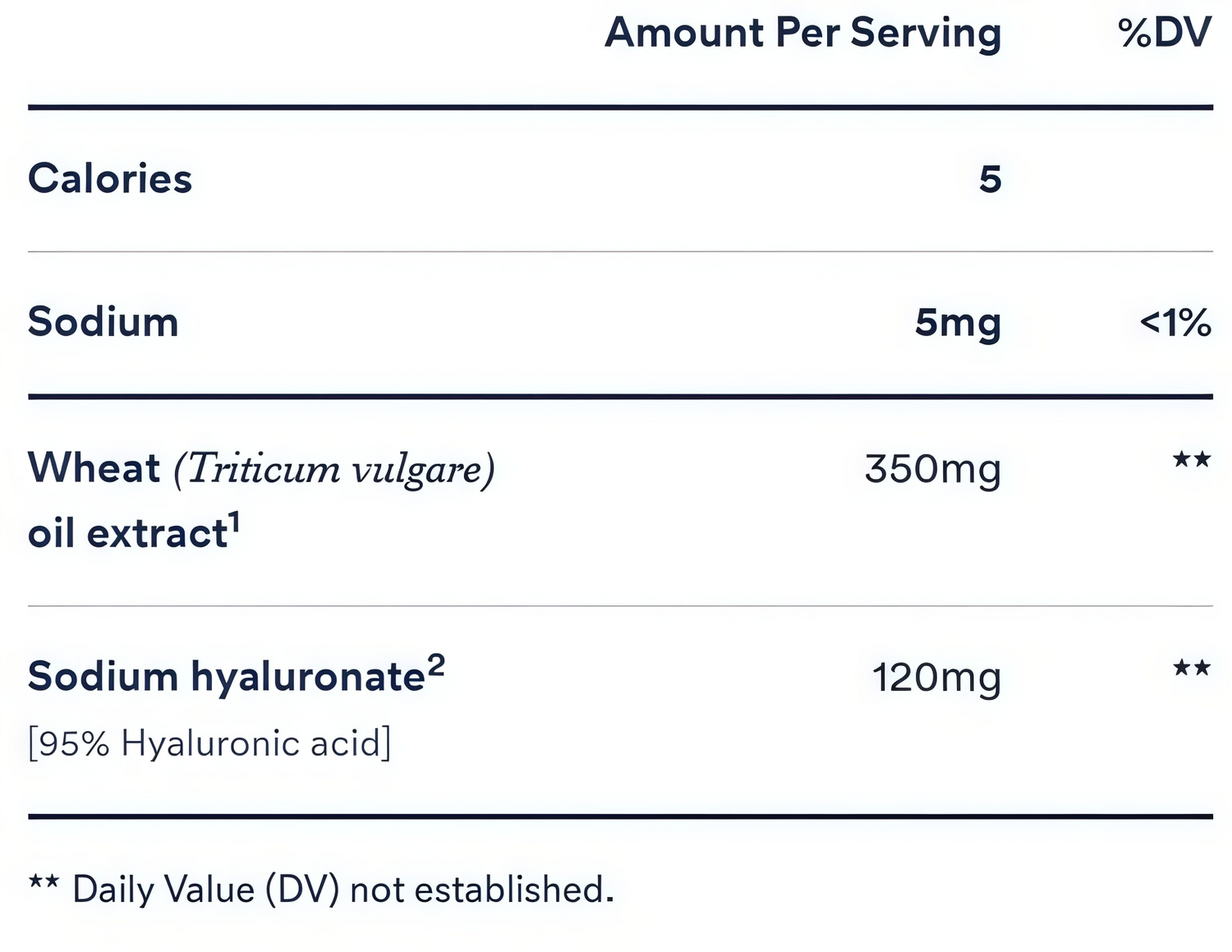Select the [95% Hyaluronic acid] subtext
This screenshot has width=1232, height=952.
coord(209,743)
